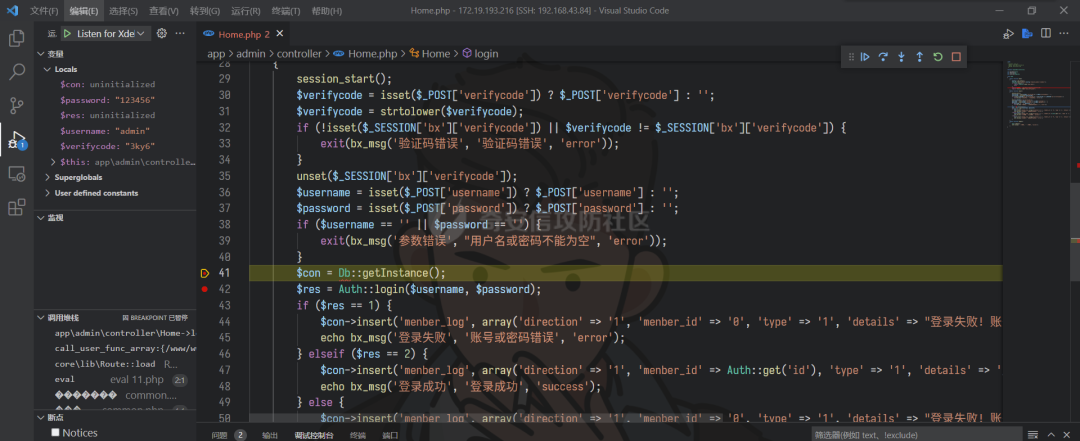Collapse the Locals scope

coord(47,69)
